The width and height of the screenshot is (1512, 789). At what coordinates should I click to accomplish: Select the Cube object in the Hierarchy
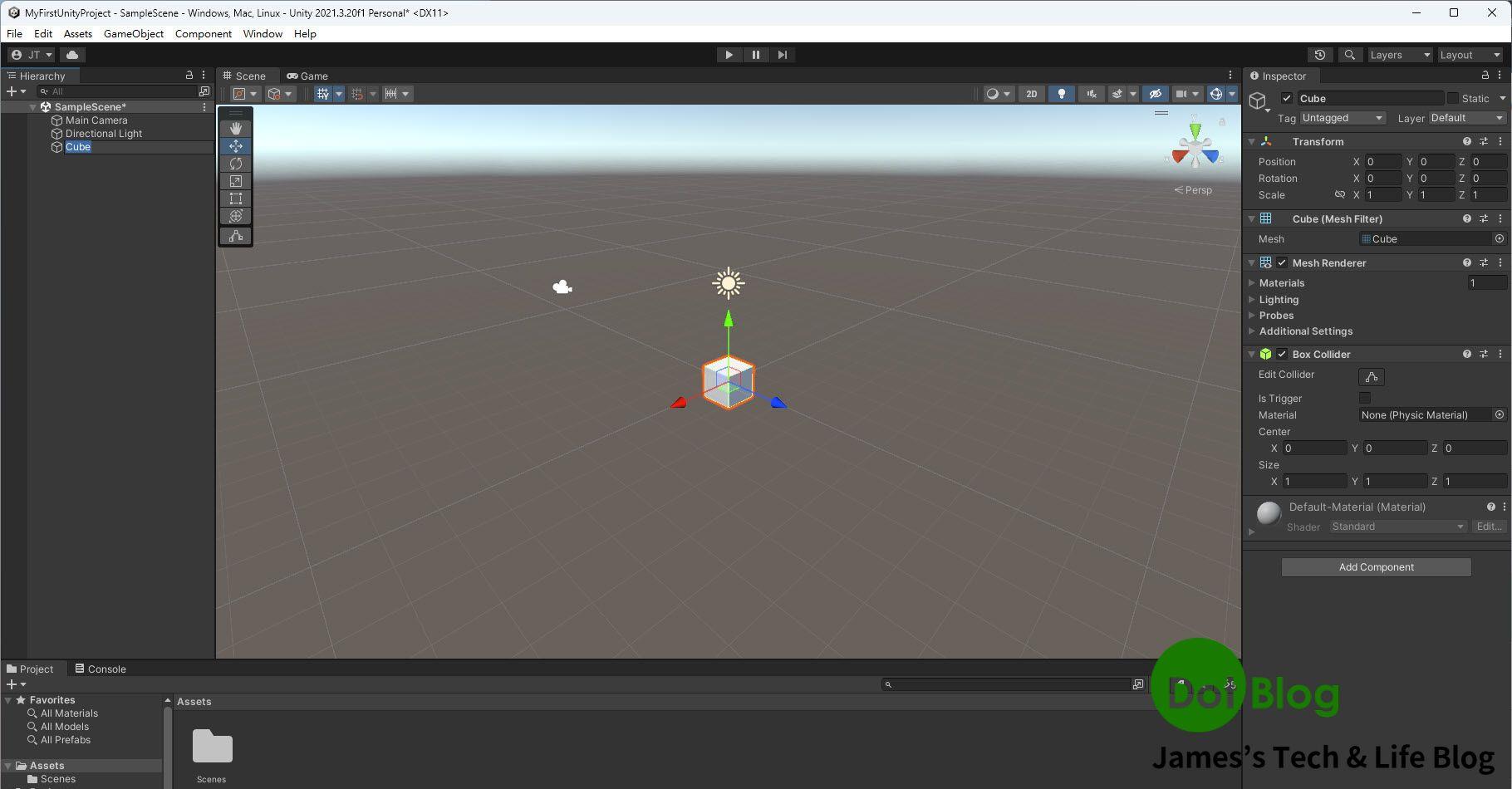pyautogui.click(x=78, y=146)
